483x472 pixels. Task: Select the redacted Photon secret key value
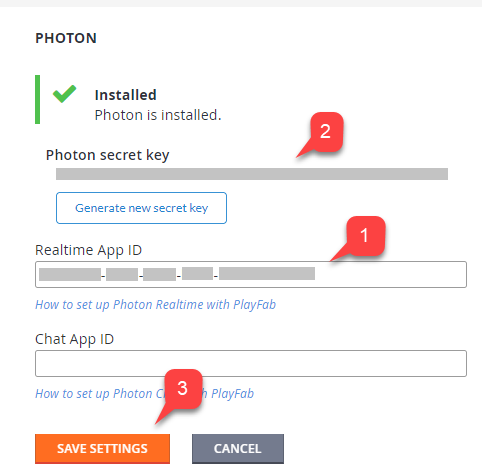tap(252, 174)
